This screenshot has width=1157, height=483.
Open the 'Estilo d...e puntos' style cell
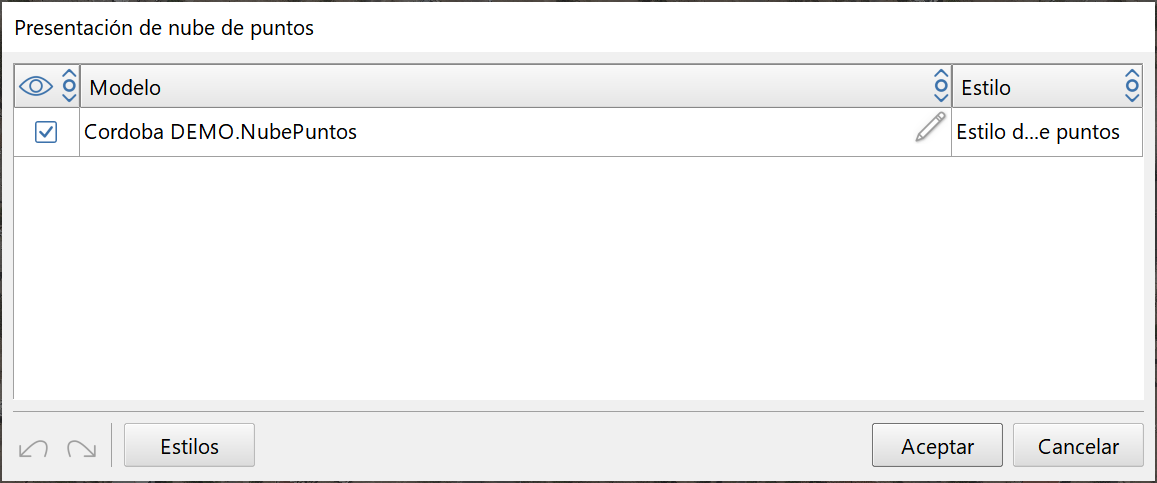coord(1040,132)
